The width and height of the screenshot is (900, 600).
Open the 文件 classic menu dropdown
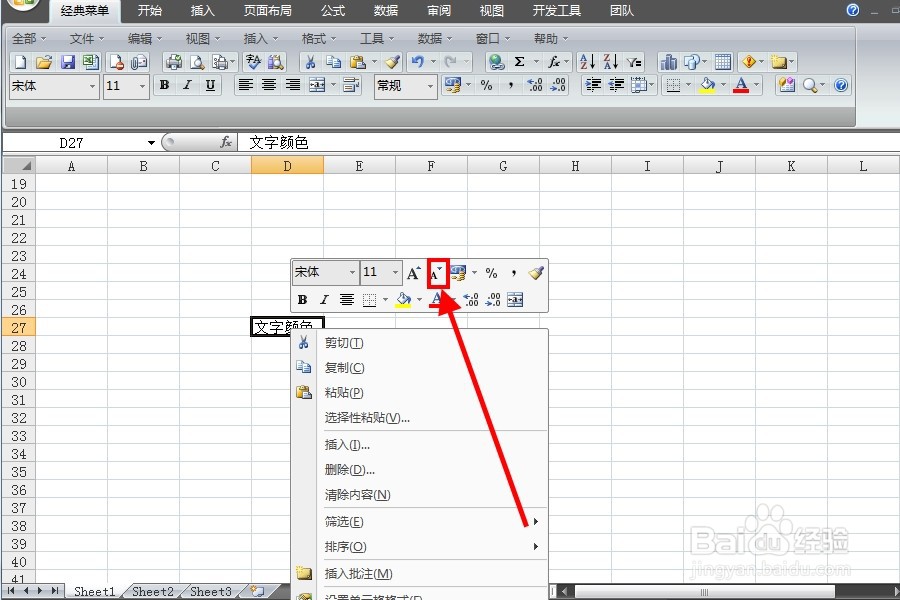[87, 38]
